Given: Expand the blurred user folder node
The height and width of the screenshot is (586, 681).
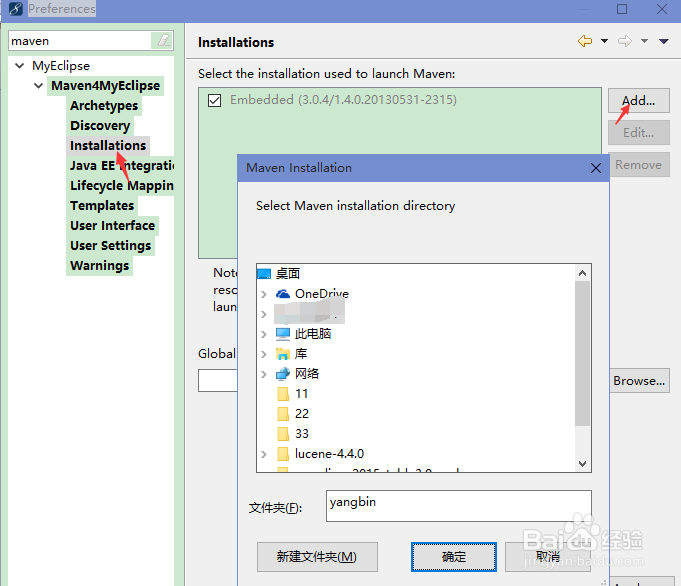Looking at the screenshot, I should [x=264, y=314].
